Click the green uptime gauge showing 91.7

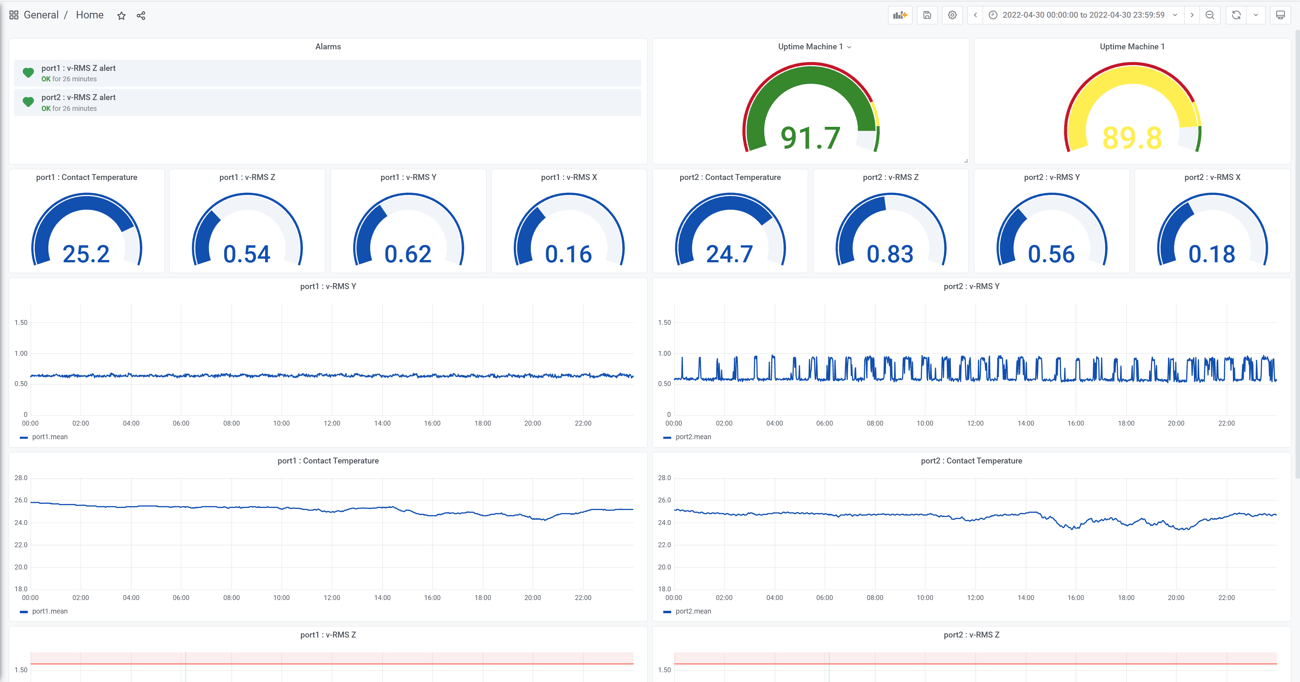tap(810, 108)
